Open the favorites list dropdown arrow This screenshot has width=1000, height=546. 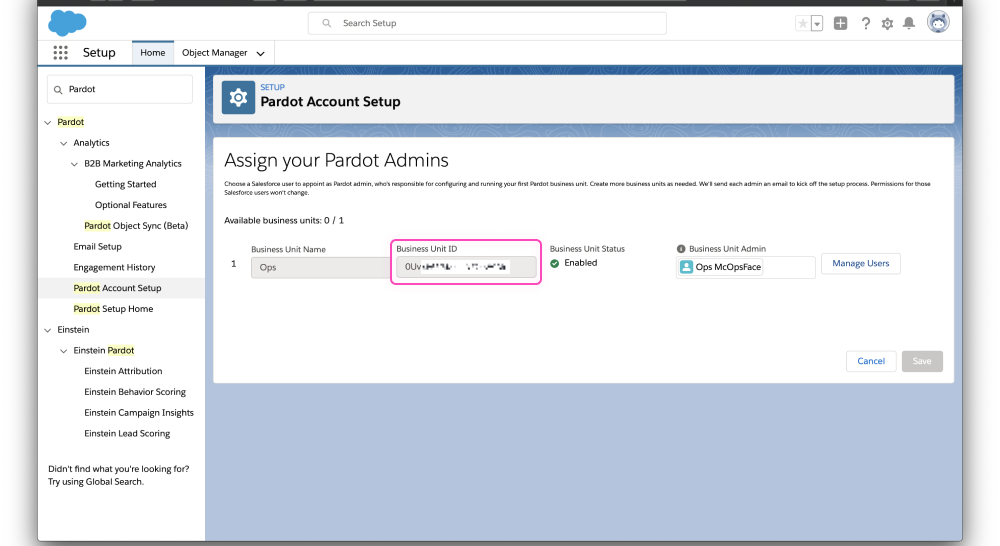[x=817, y=23]
